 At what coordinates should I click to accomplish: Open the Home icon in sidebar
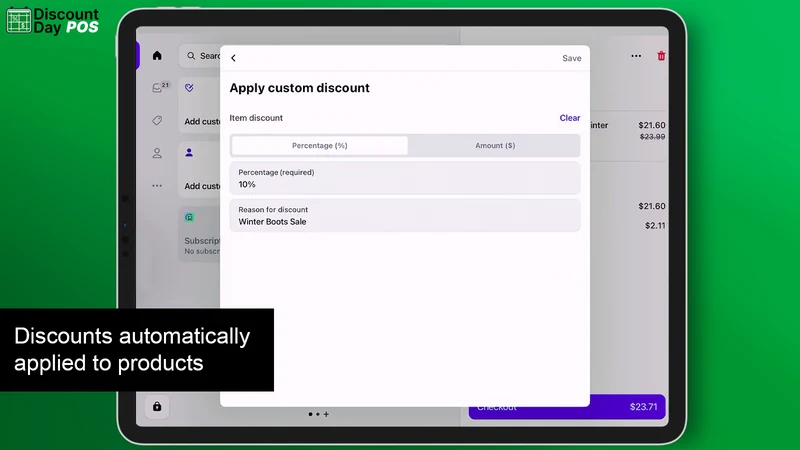[x=157, y=56]
